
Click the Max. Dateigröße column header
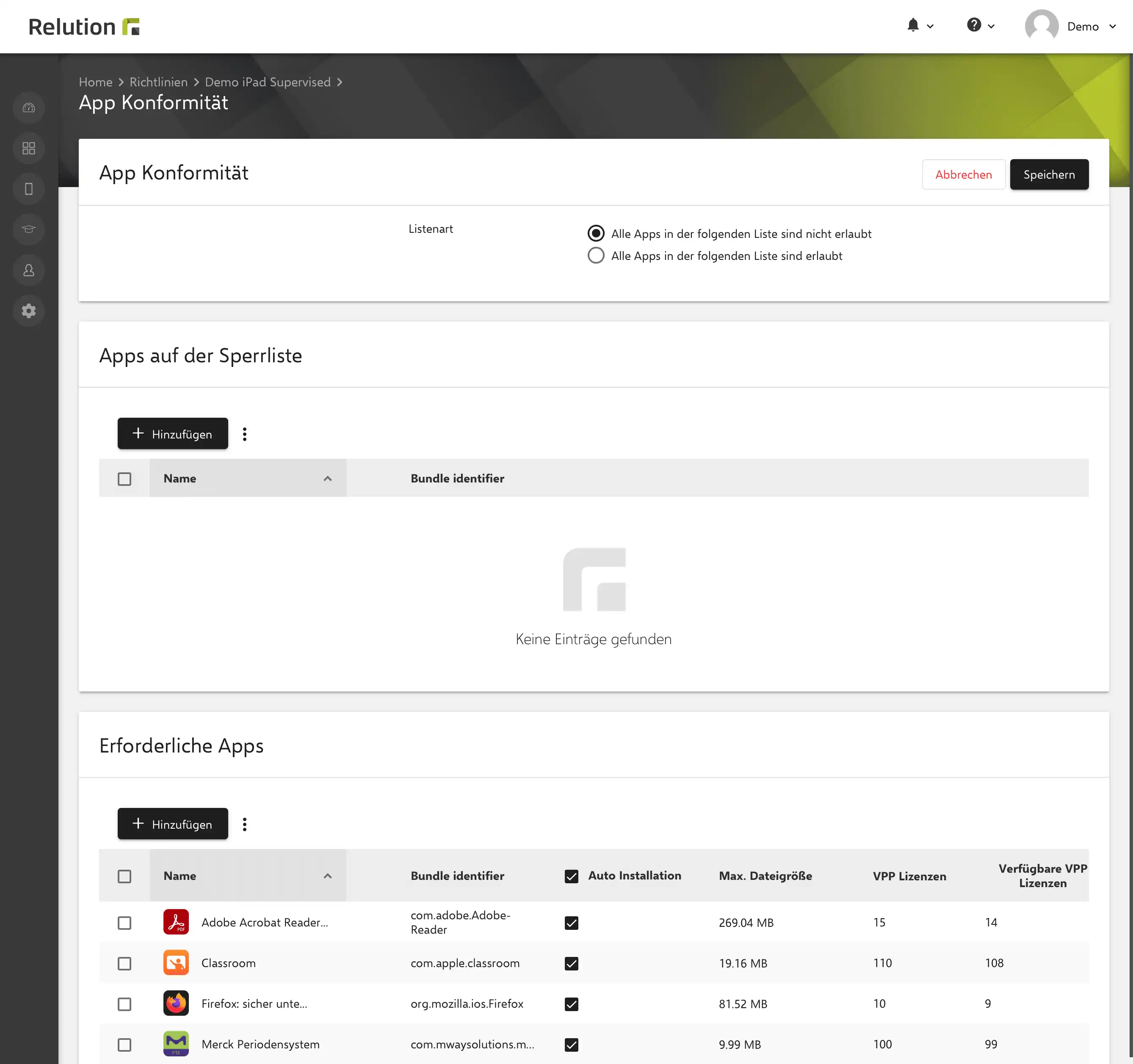765,876
